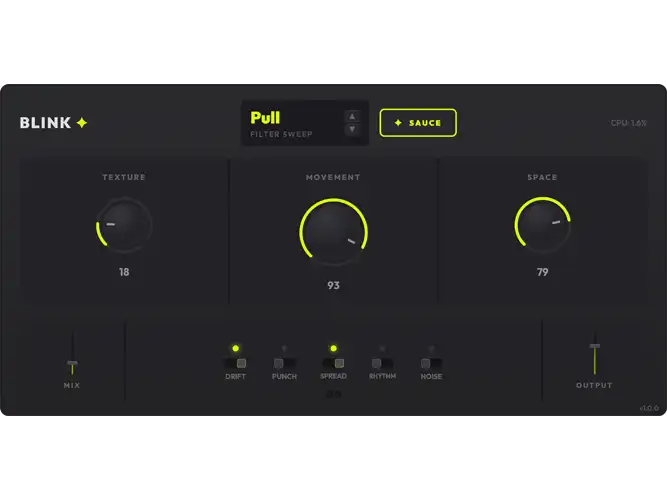Click the lit Drift indicator LED
Viewport: 667px width, 500px height.
235,349
